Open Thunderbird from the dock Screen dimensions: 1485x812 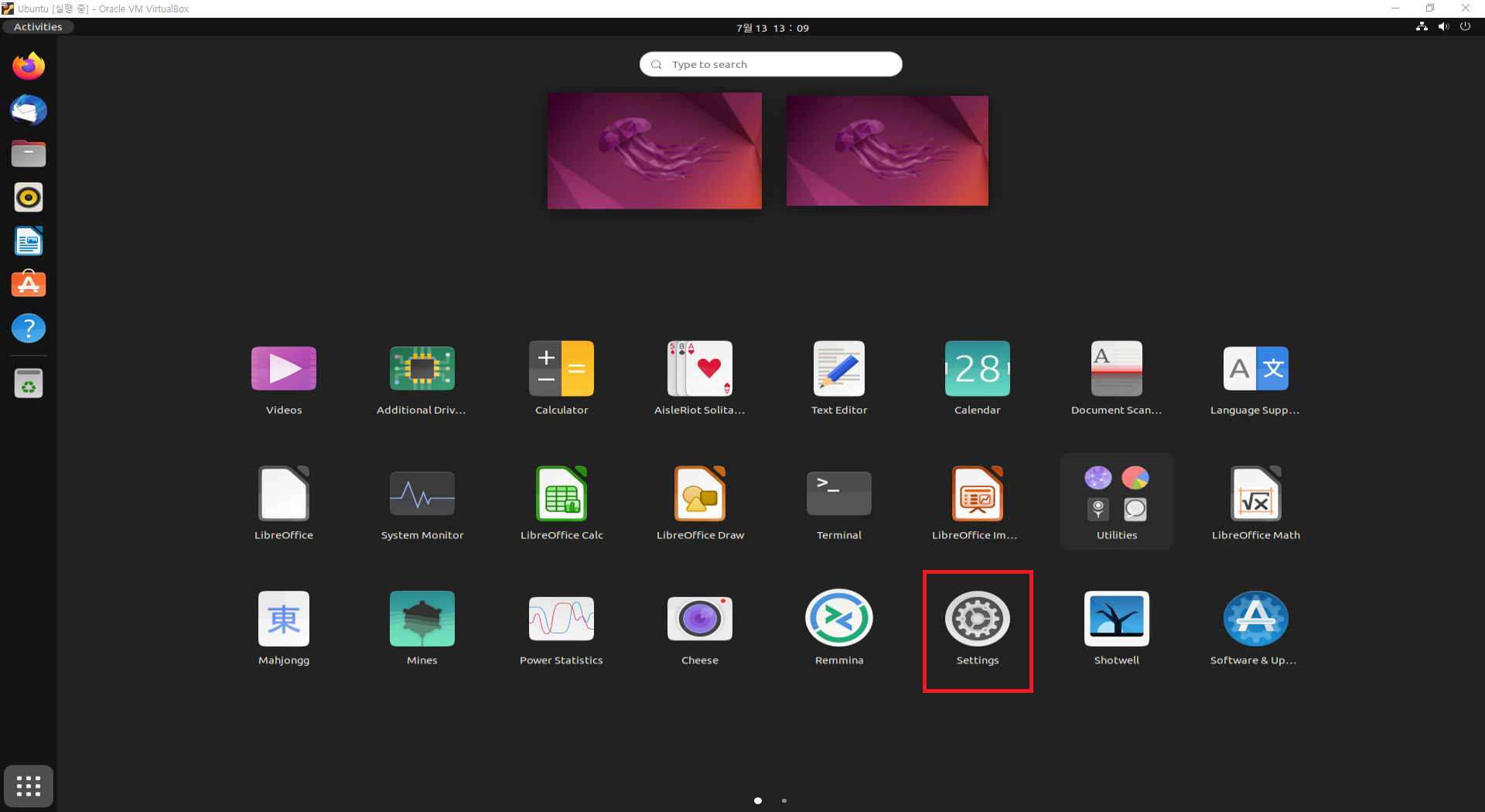28,110
